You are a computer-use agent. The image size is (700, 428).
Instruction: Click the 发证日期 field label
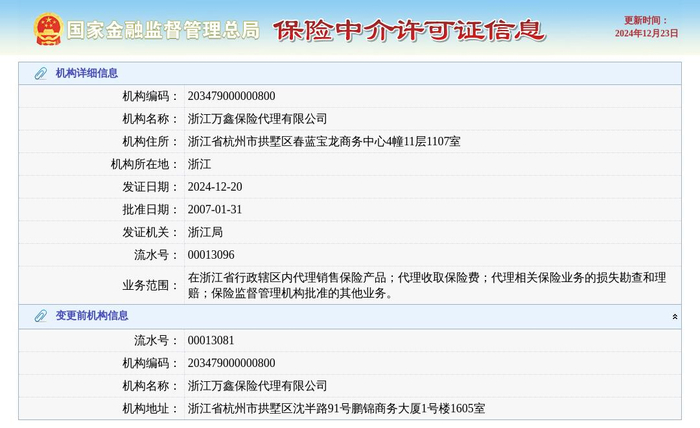click(x=150, y=187)
